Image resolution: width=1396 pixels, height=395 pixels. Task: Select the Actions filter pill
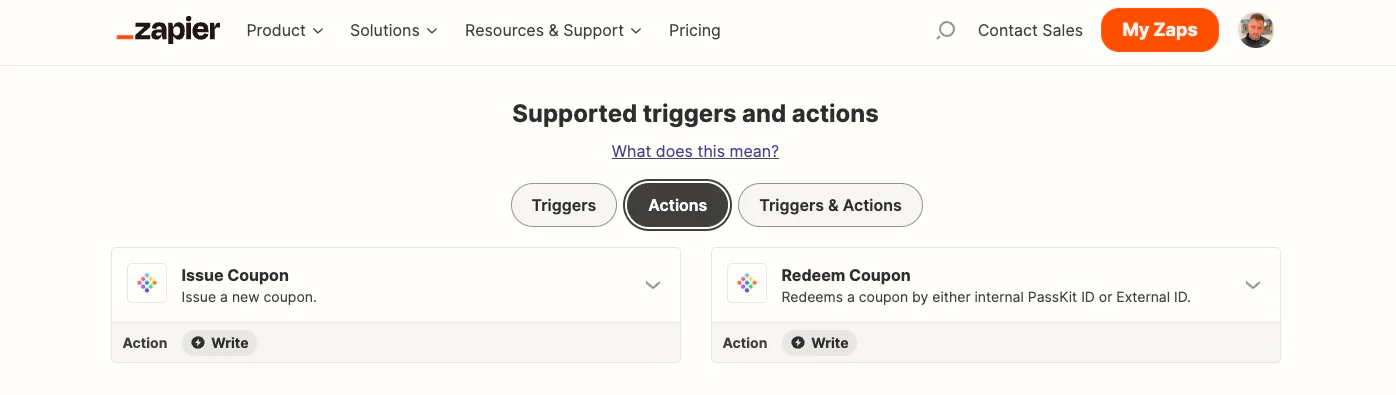(678, 205)
